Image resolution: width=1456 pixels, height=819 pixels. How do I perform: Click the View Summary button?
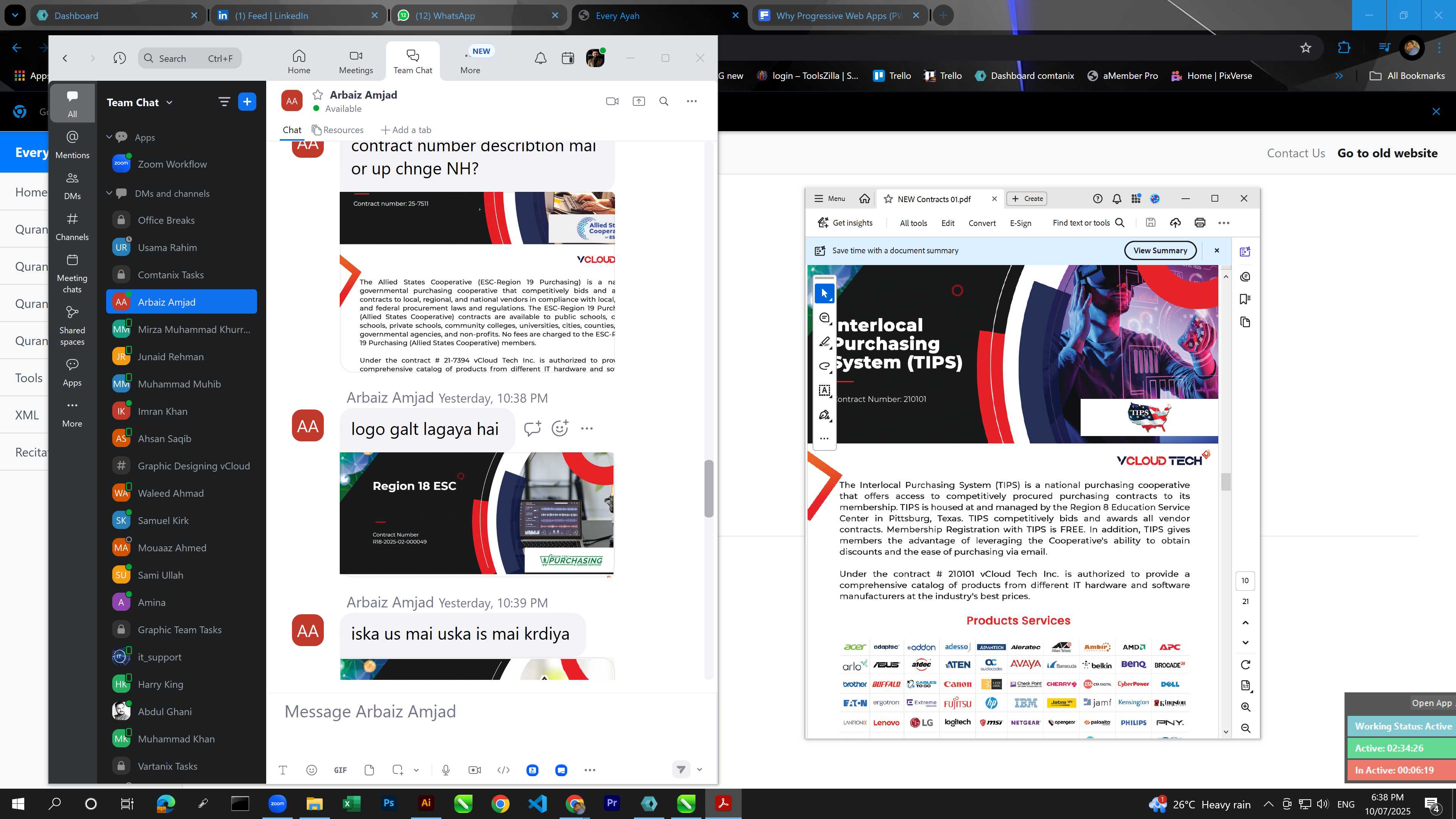pyautogui.click(x=1160, y=250)
